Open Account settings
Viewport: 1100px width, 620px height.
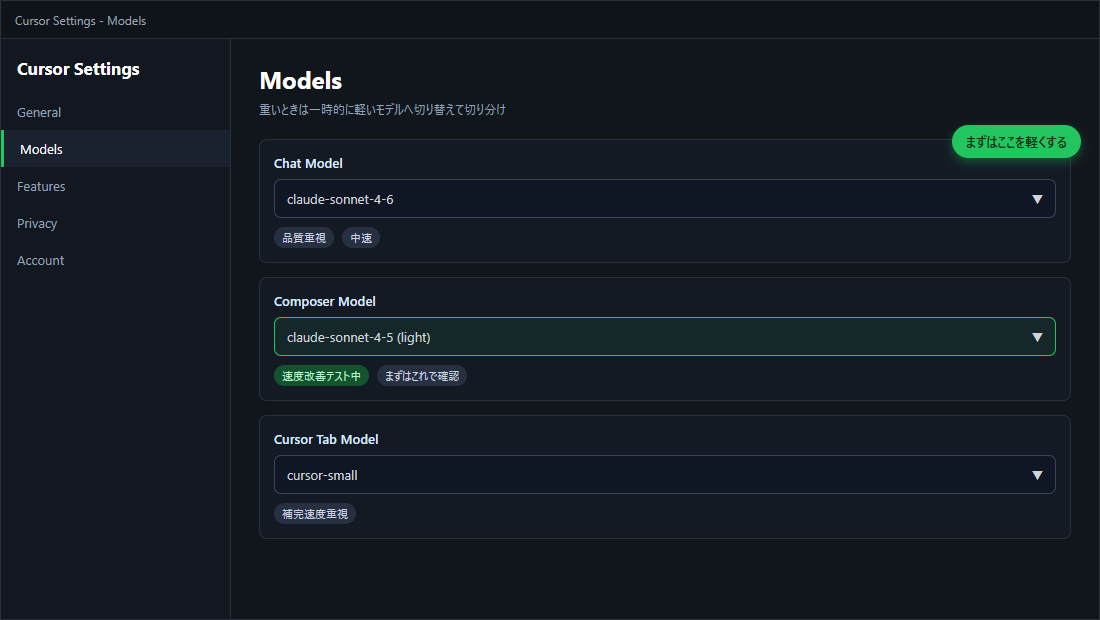40,260
